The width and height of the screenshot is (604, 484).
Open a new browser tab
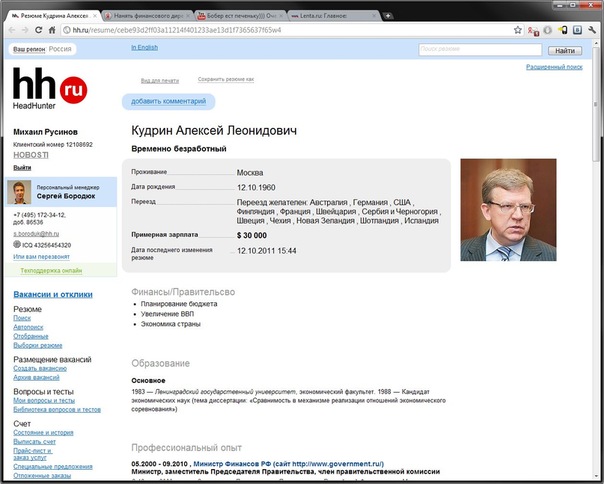coord(388,16)
